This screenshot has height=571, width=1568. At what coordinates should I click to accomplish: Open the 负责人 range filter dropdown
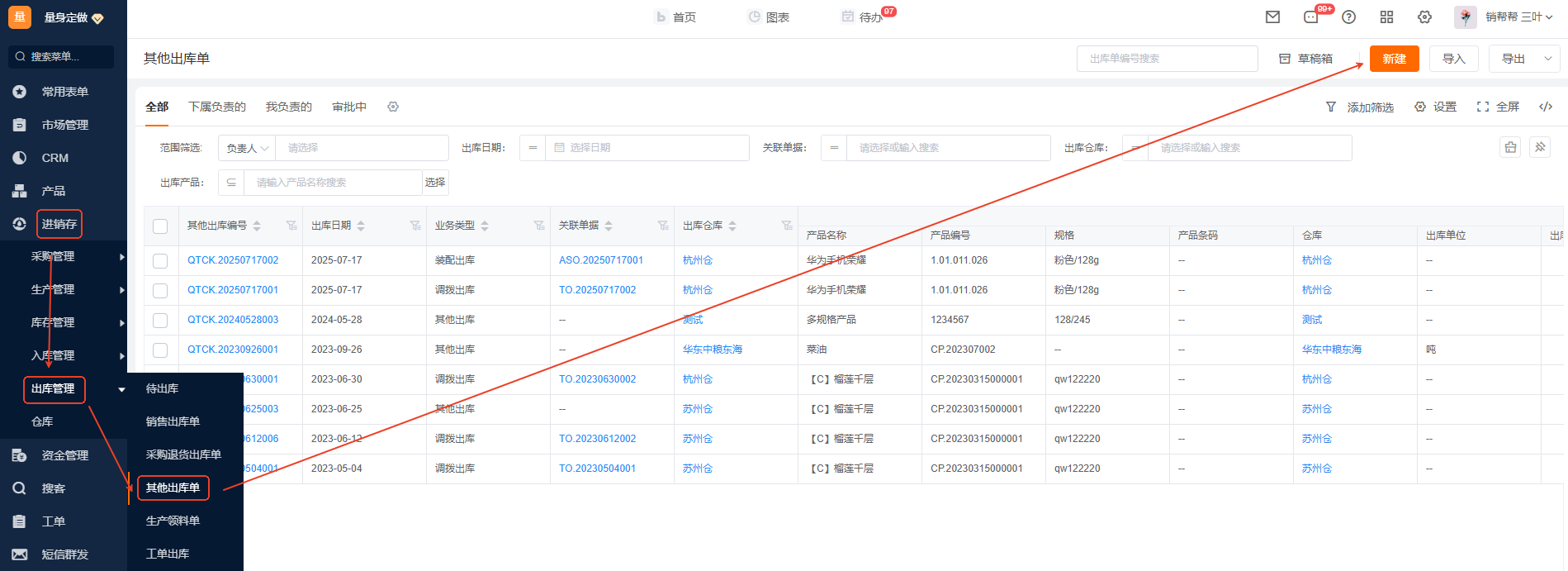[247, 148]
